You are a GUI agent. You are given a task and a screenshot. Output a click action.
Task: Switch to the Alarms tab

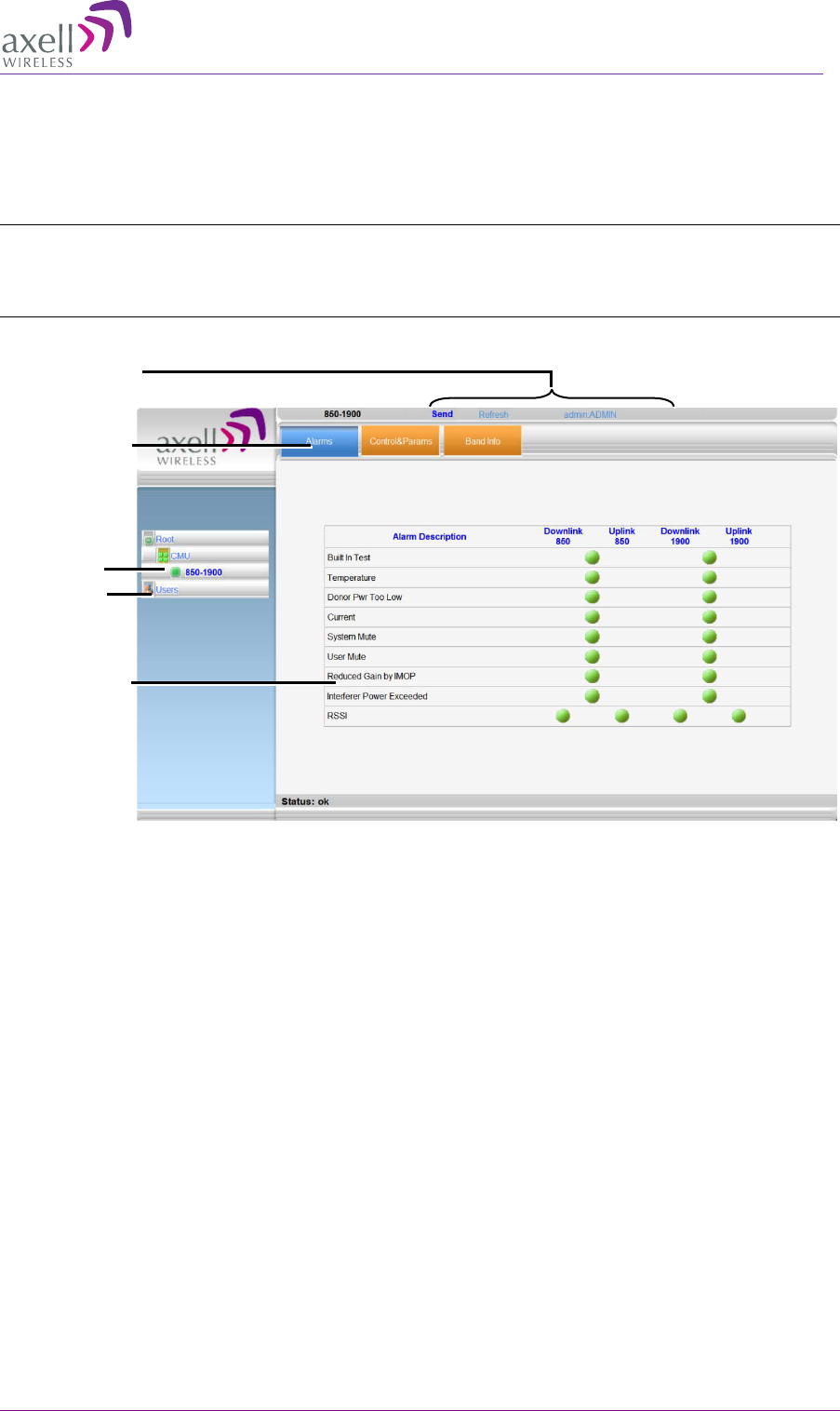coord(319,441)
